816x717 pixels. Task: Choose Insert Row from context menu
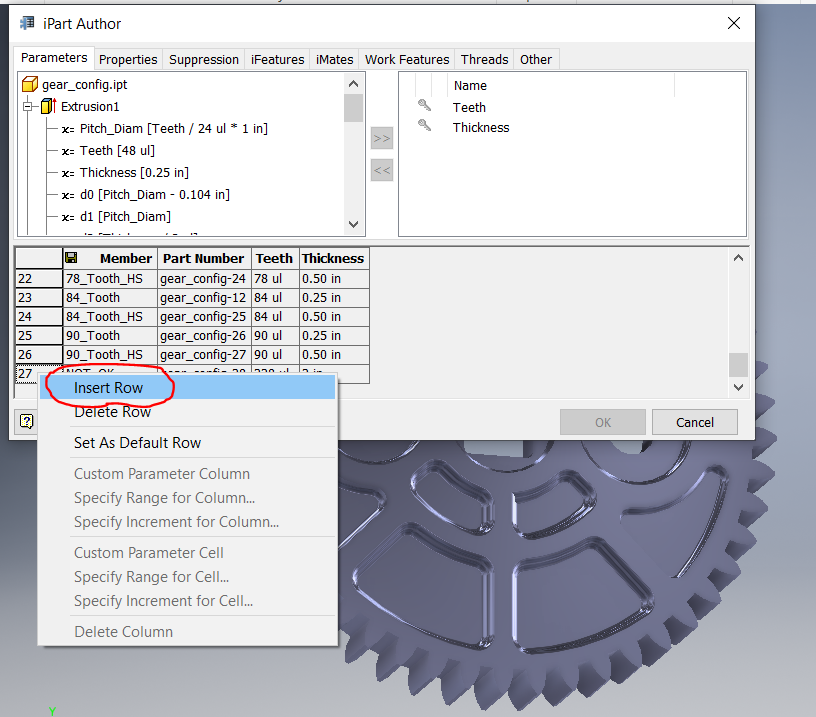[188, 388]
